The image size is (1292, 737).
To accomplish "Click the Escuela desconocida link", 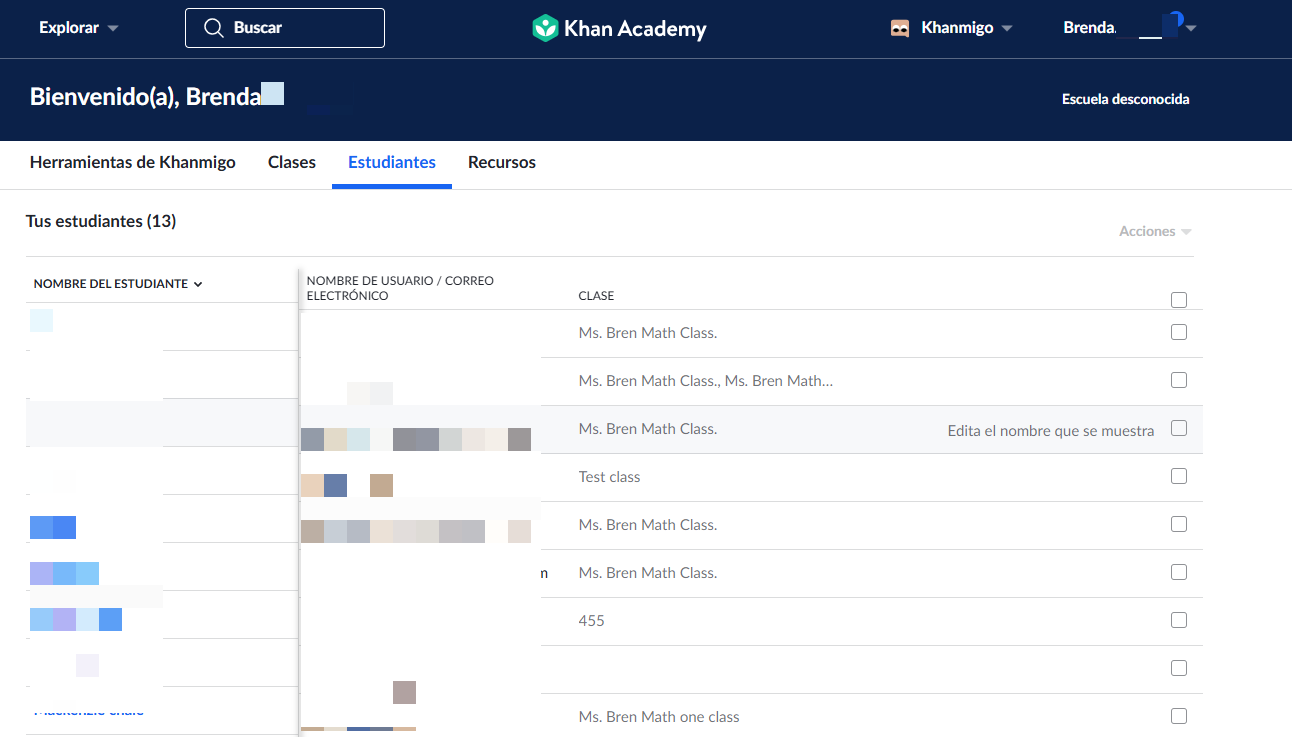I will point(1126,99).
